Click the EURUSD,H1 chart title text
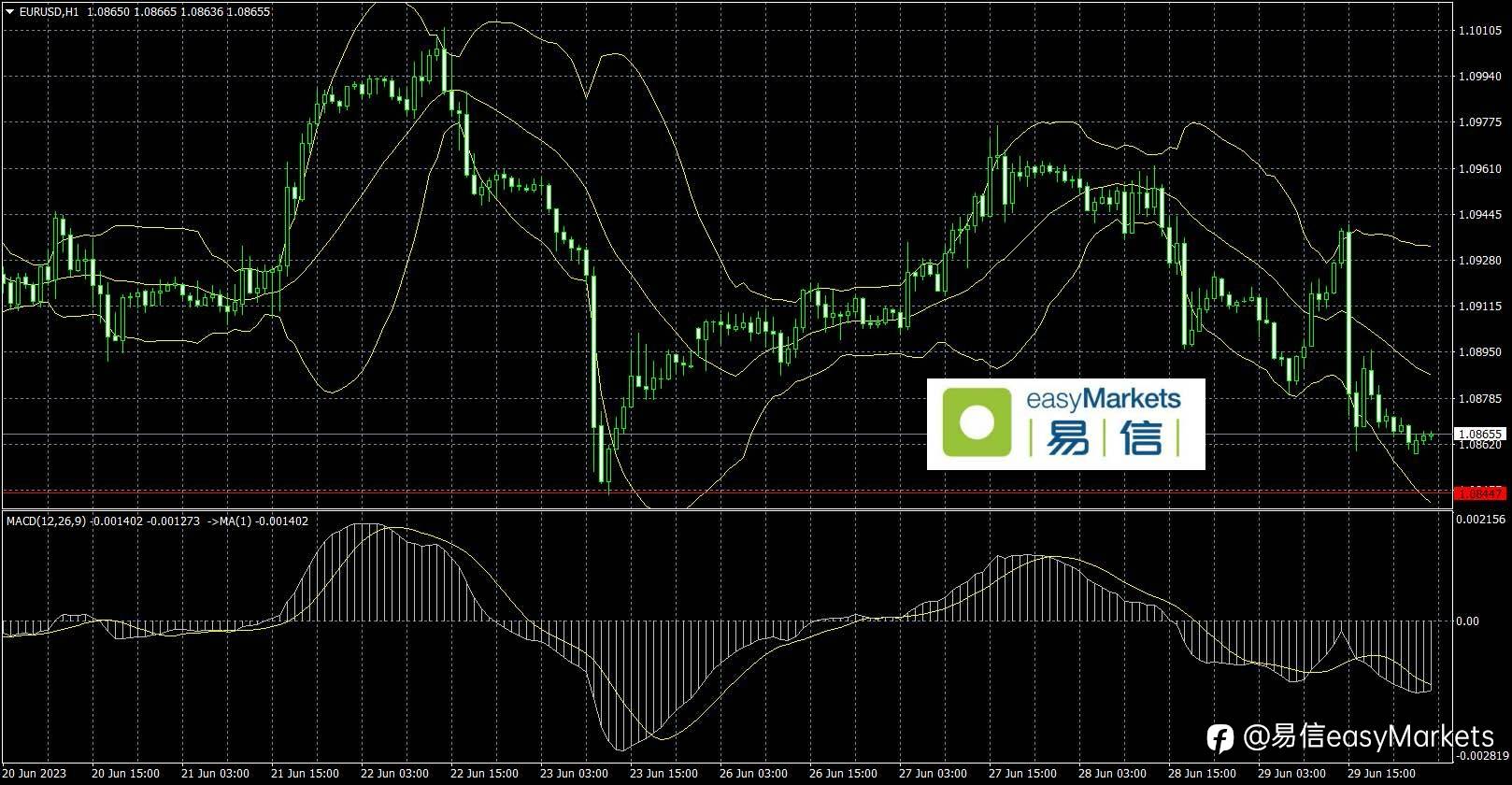 point(48,12)
